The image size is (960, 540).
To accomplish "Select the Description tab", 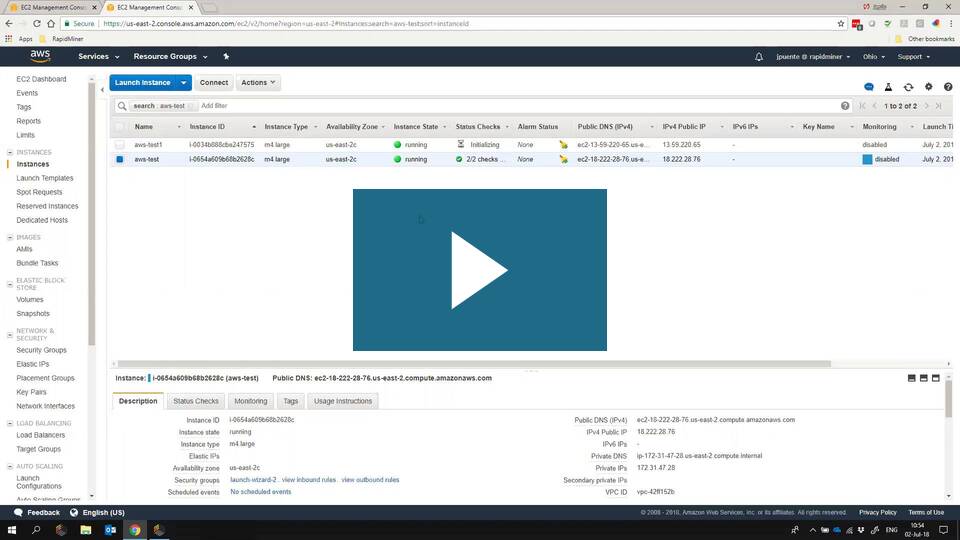I will pos(138,401).
